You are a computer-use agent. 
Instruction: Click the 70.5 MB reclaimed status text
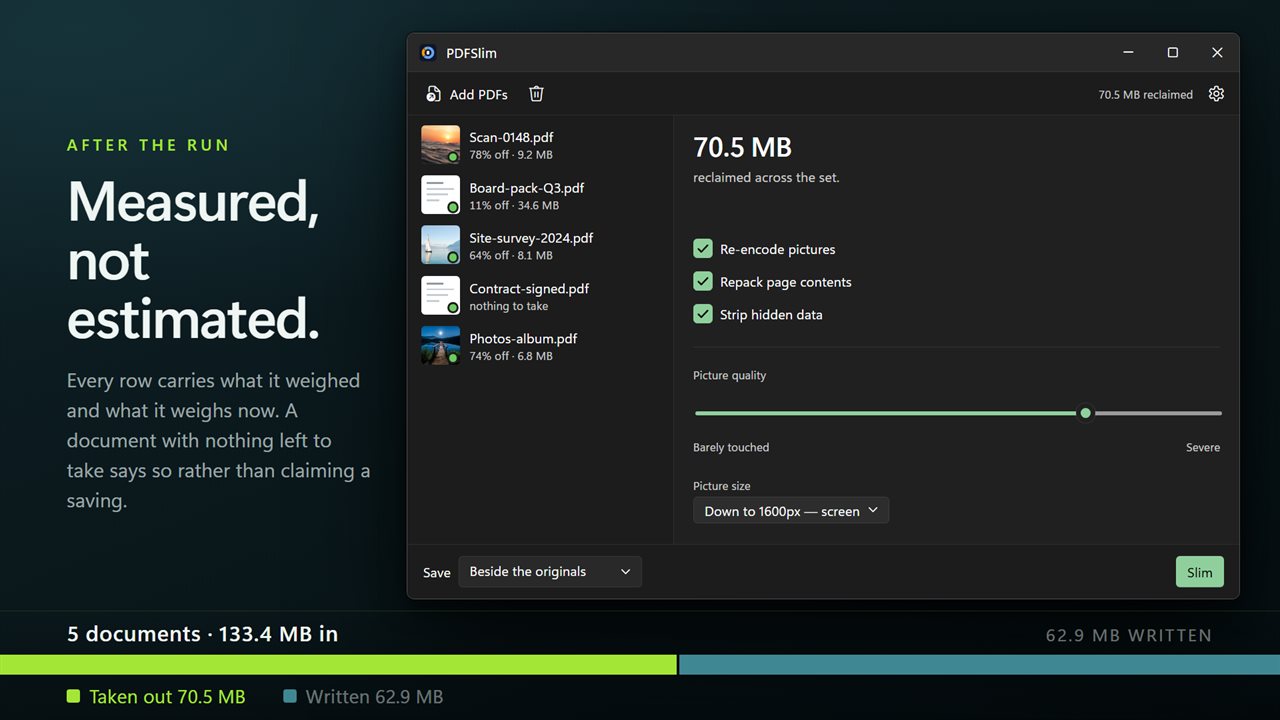click(1146, 95)
